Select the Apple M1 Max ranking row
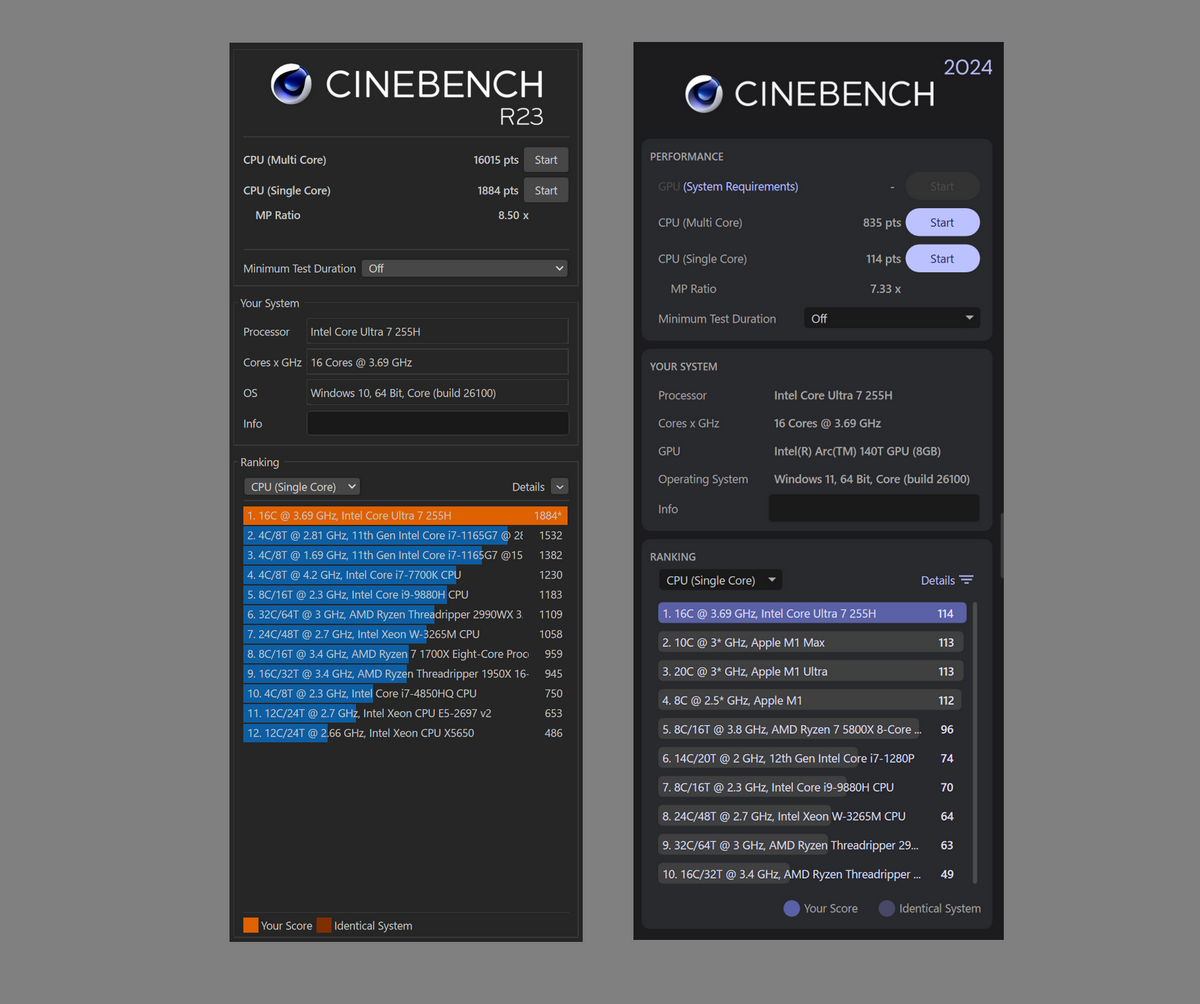The width and height of the screenshot is (1200, 1004). (812, 642)
